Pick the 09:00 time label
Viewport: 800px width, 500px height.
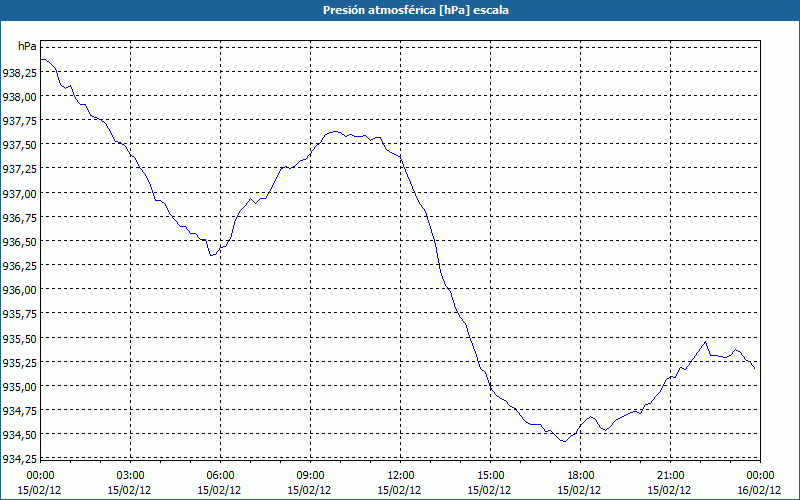coord(310,476)
